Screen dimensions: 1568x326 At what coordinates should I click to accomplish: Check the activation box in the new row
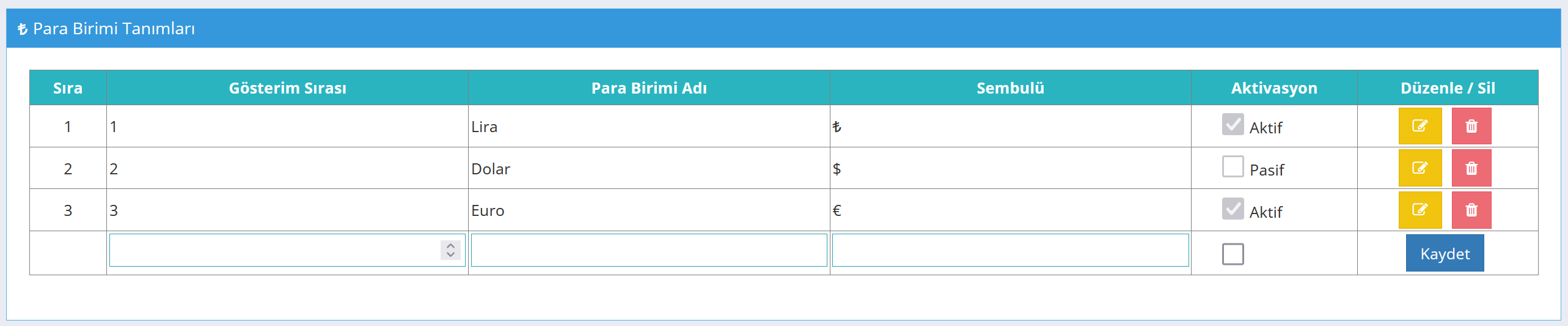(x=1233, y=254)
